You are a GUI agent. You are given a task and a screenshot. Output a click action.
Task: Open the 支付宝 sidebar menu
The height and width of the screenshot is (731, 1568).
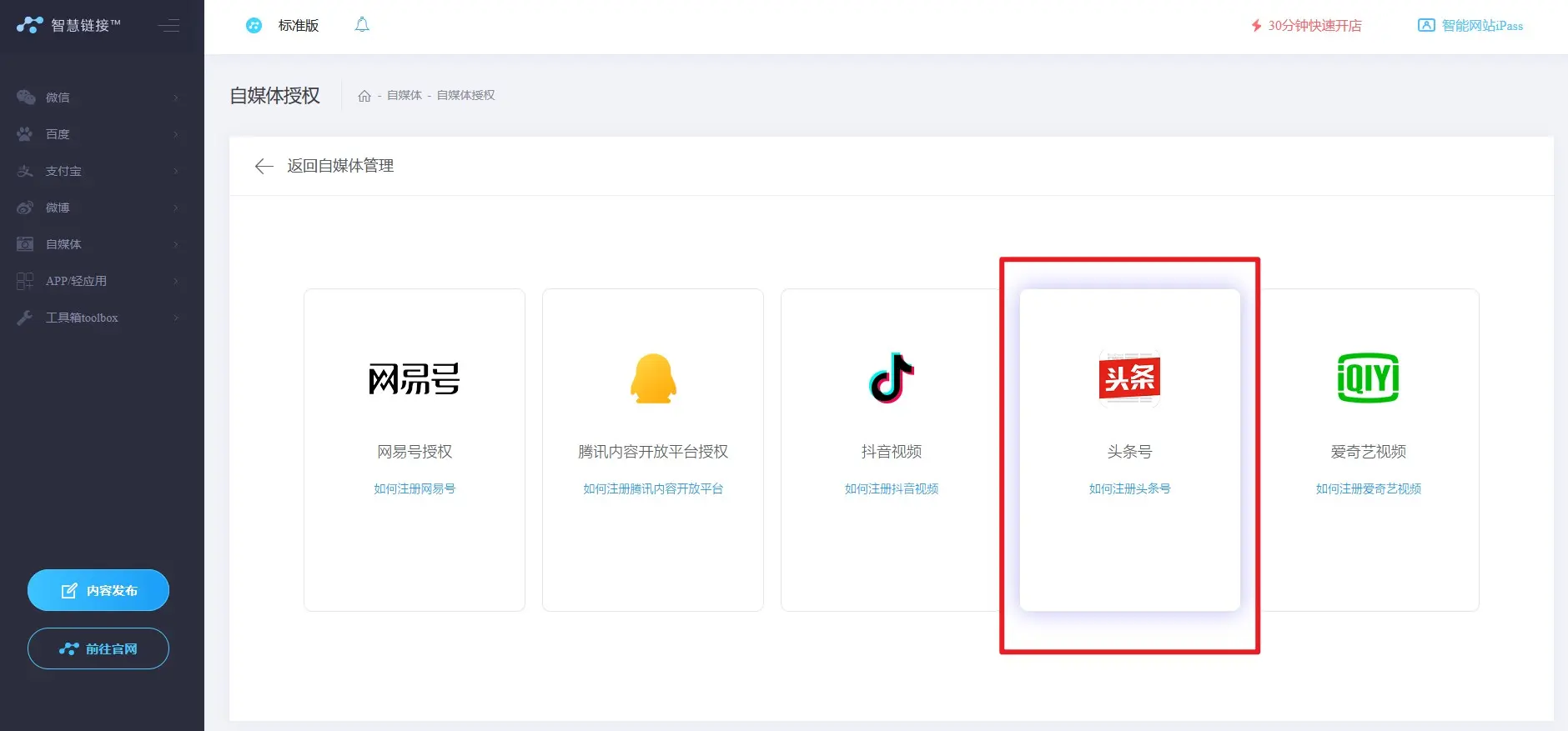point(102,171)
